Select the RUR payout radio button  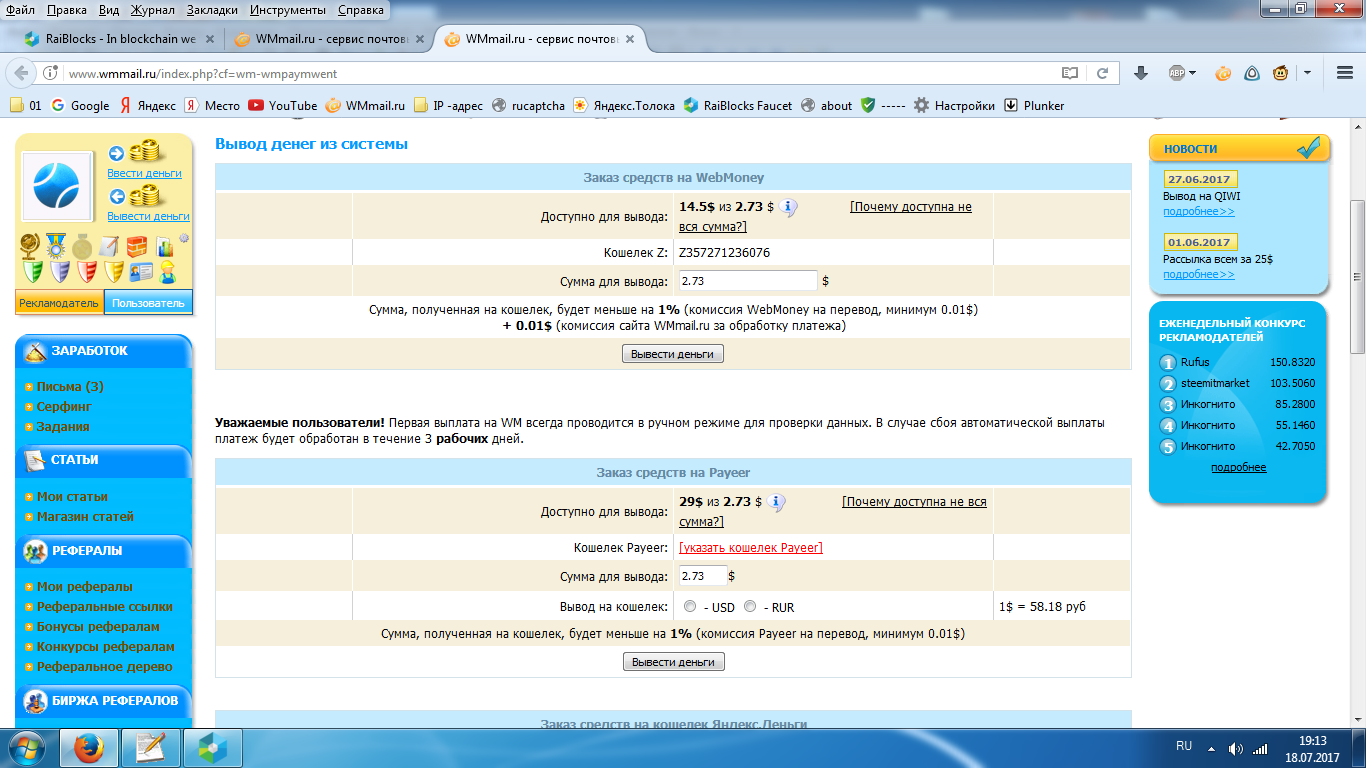750,606
